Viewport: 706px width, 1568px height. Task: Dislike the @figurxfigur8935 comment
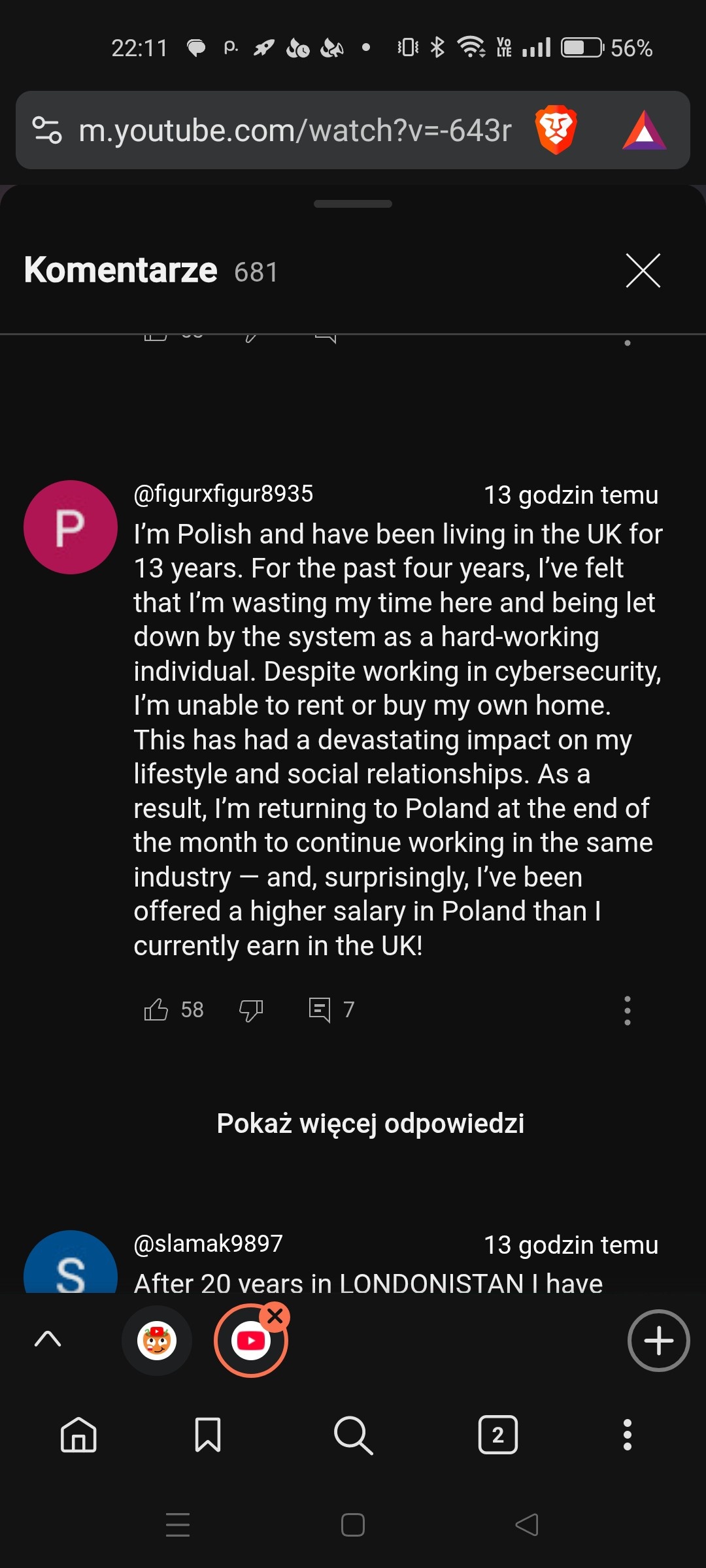coord(251,1009)
